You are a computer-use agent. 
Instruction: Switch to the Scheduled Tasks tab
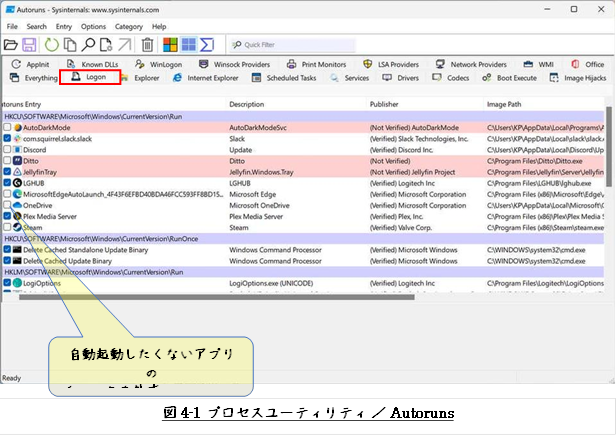point(284,78)
